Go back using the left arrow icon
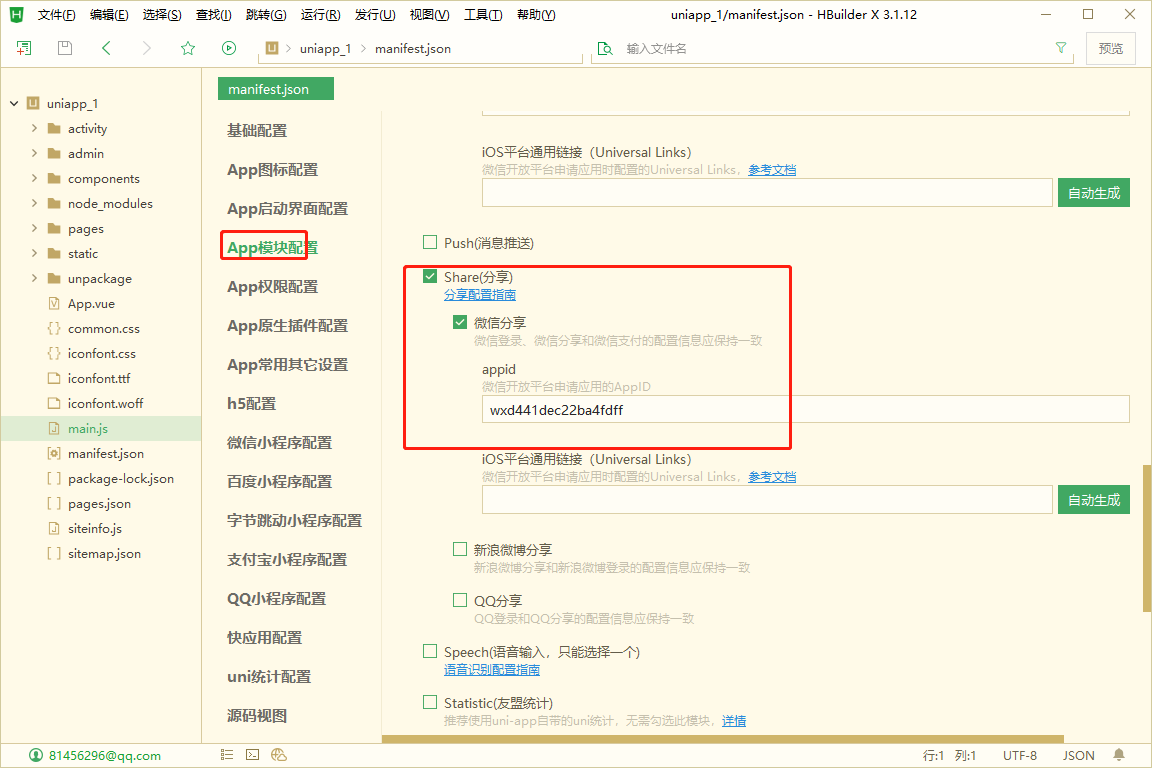The width and height of the screenshot is (1152, 768). tap(106, 48)
